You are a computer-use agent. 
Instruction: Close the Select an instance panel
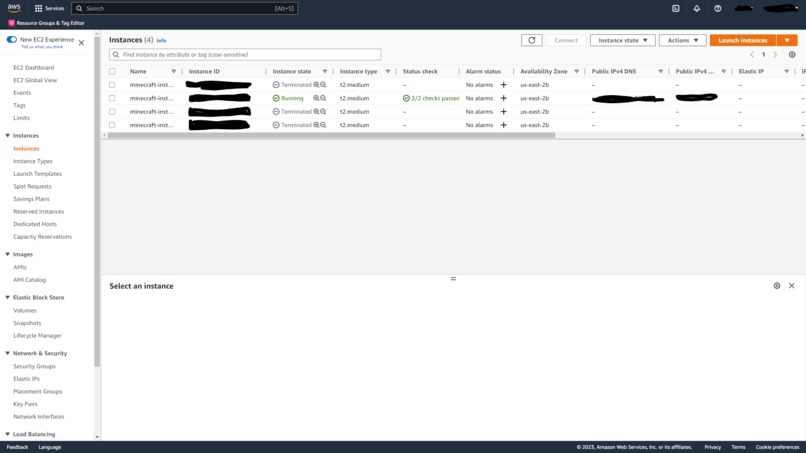(792, 285)
